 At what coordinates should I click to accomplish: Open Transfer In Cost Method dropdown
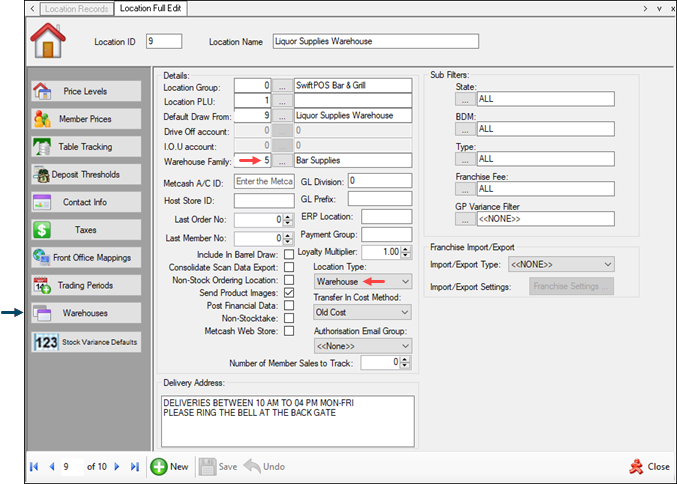click(x=363, y=312)
